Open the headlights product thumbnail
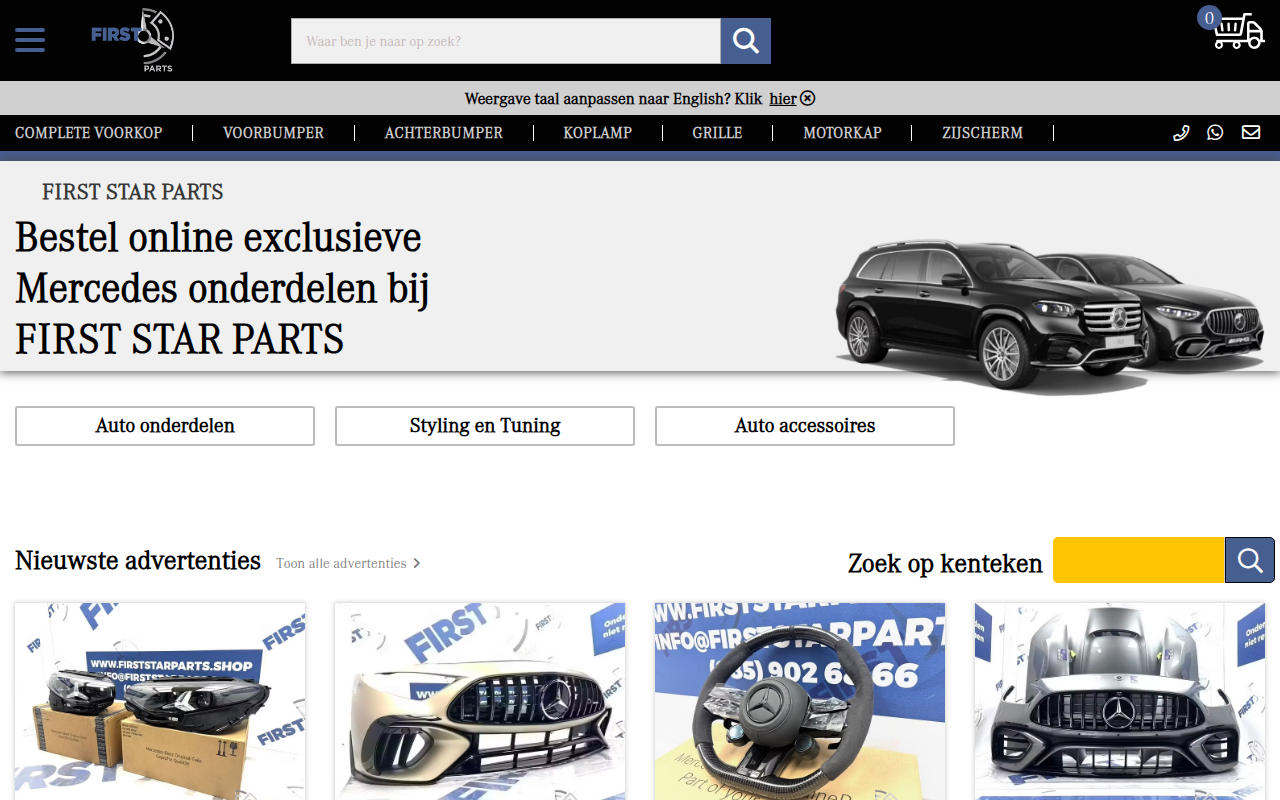This screenshot has height=800, width=1280. coord(160,701)
